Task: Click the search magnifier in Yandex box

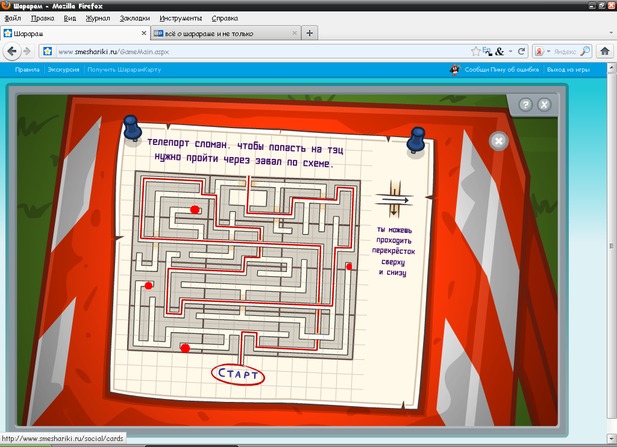Action: click(585, 51)
